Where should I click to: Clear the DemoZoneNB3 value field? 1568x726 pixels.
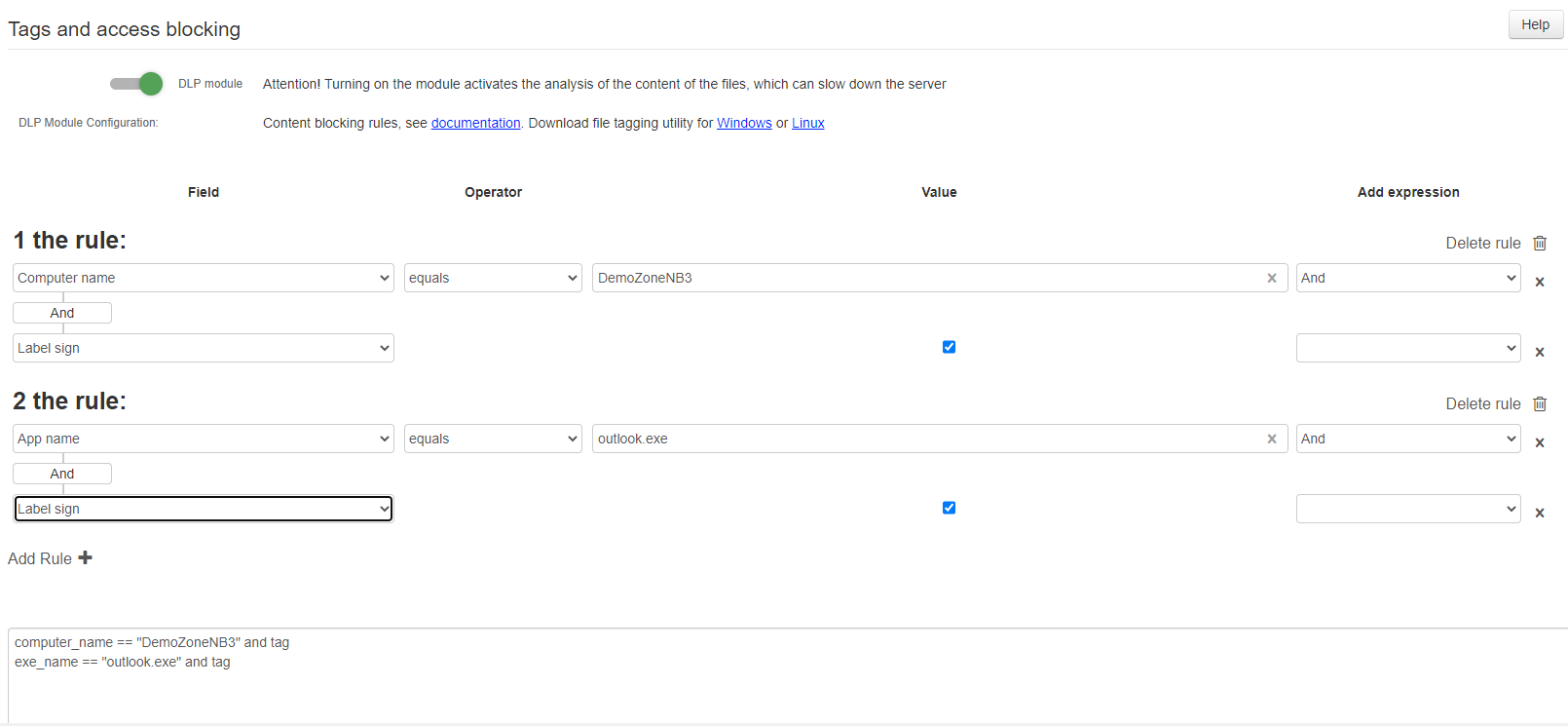click(1271, 278)
